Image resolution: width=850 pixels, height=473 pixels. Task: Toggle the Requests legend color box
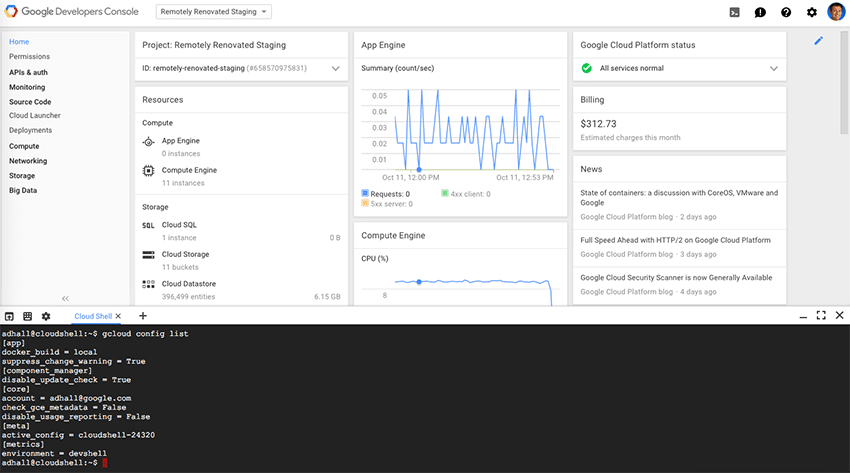365,193
